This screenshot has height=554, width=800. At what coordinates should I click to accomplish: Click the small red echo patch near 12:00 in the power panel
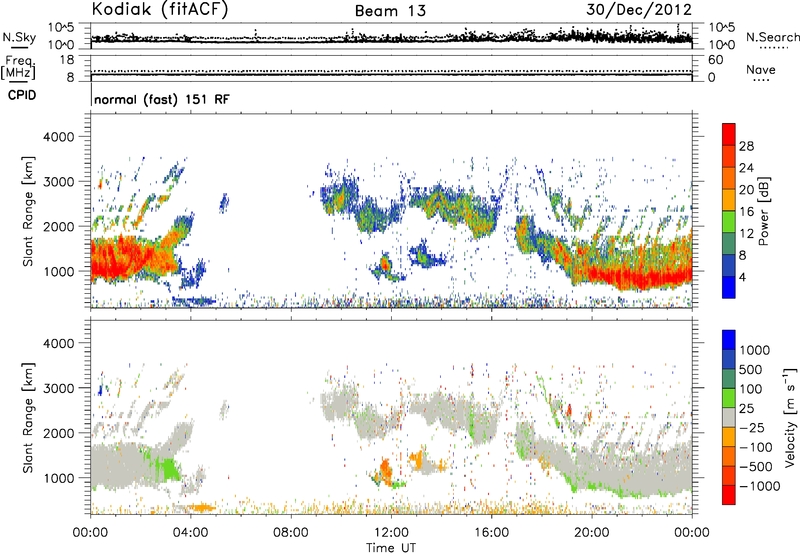386,264
